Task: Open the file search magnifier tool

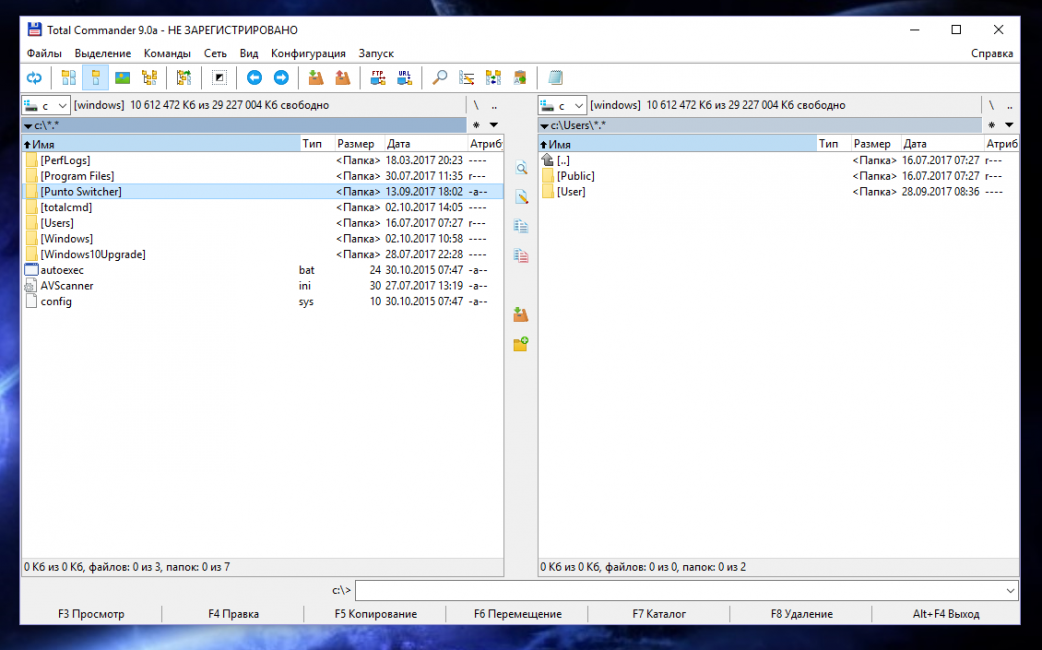Action: coord(439,78)
